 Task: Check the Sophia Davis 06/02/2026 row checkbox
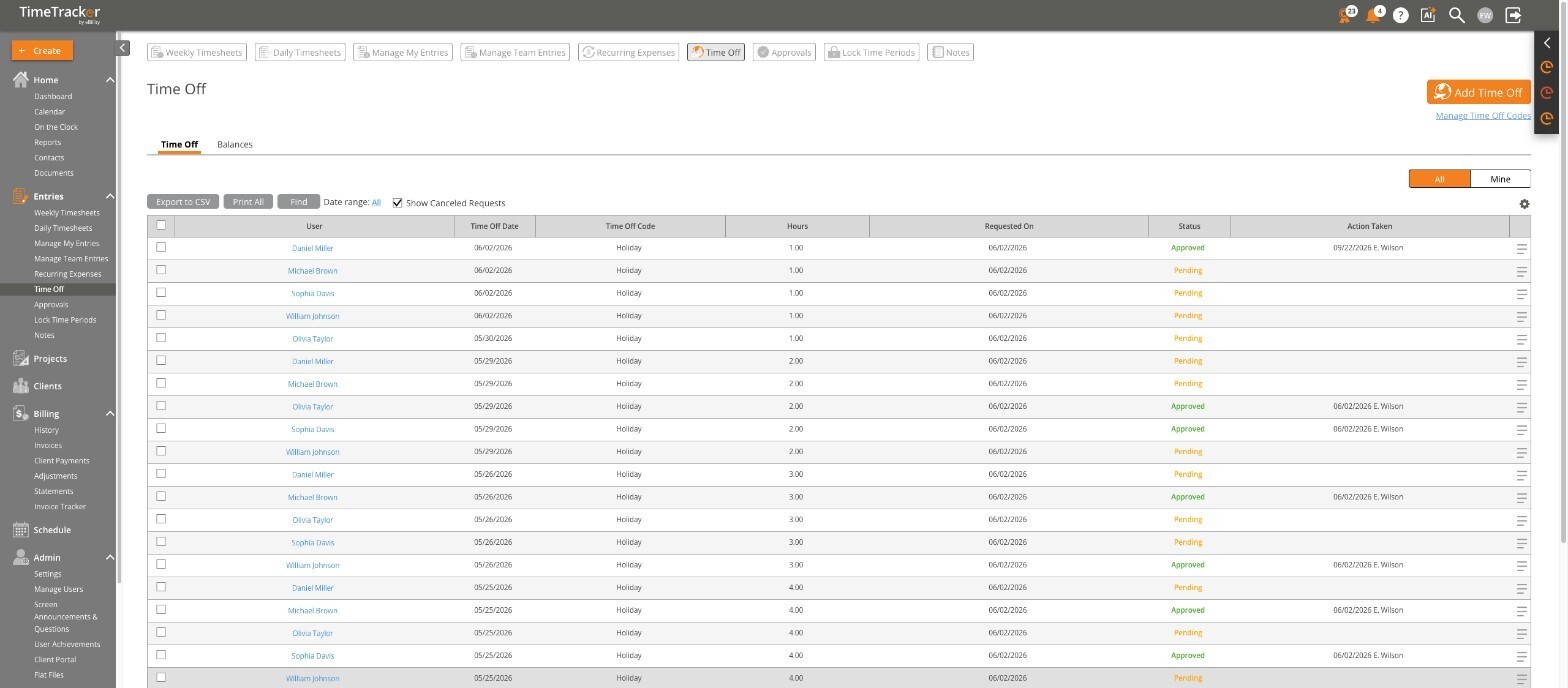pos(161,293)
